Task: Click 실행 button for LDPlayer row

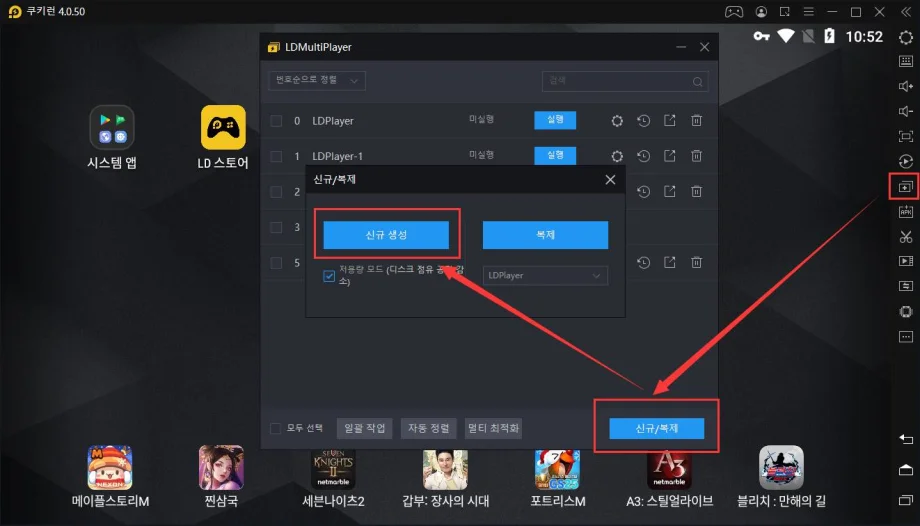Action: tap(555, 120)
